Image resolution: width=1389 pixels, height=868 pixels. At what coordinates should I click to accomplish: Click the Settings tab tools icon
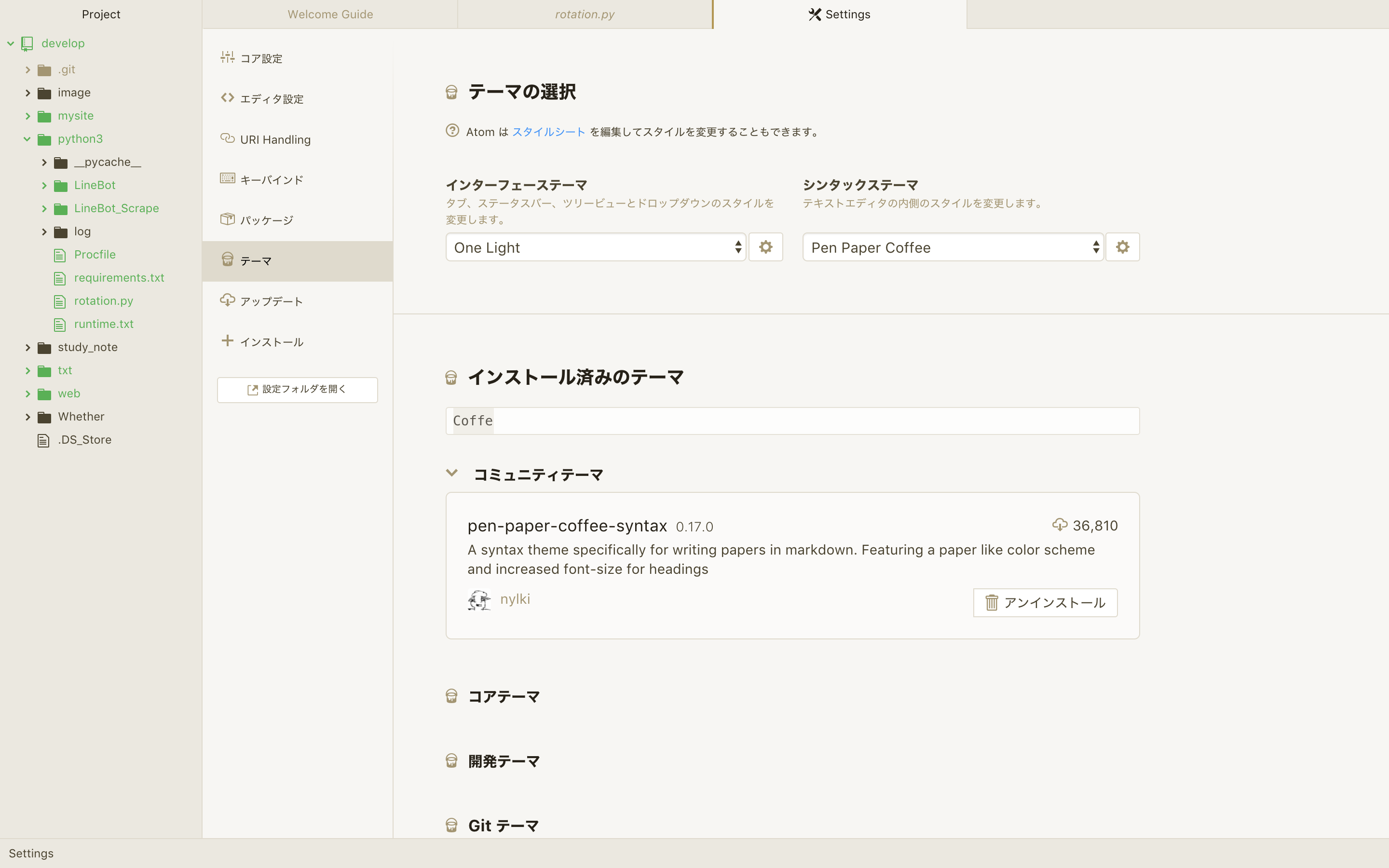[x=815, y=14]
